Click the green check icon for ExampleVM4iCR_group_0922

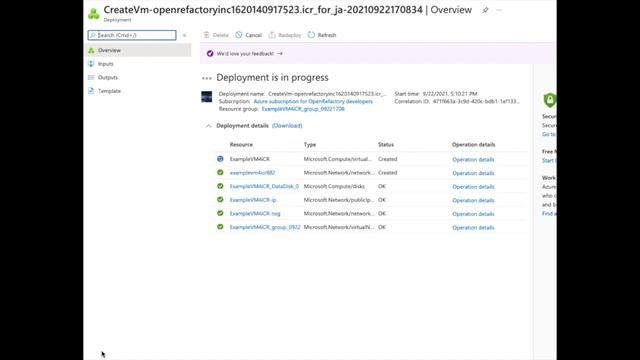coord(220,227)
